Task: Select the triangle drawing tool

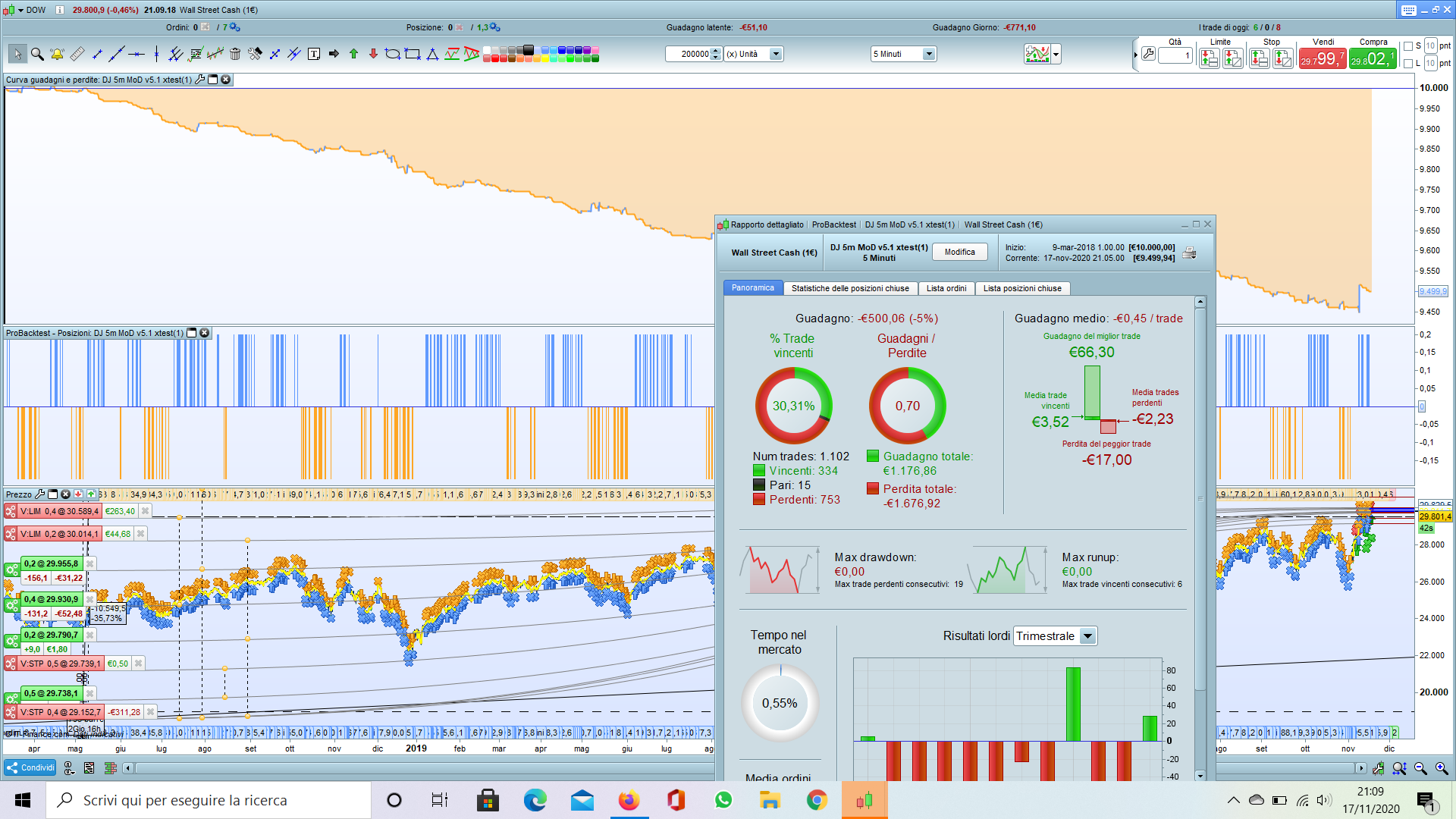Action: [x=432, y=54]
